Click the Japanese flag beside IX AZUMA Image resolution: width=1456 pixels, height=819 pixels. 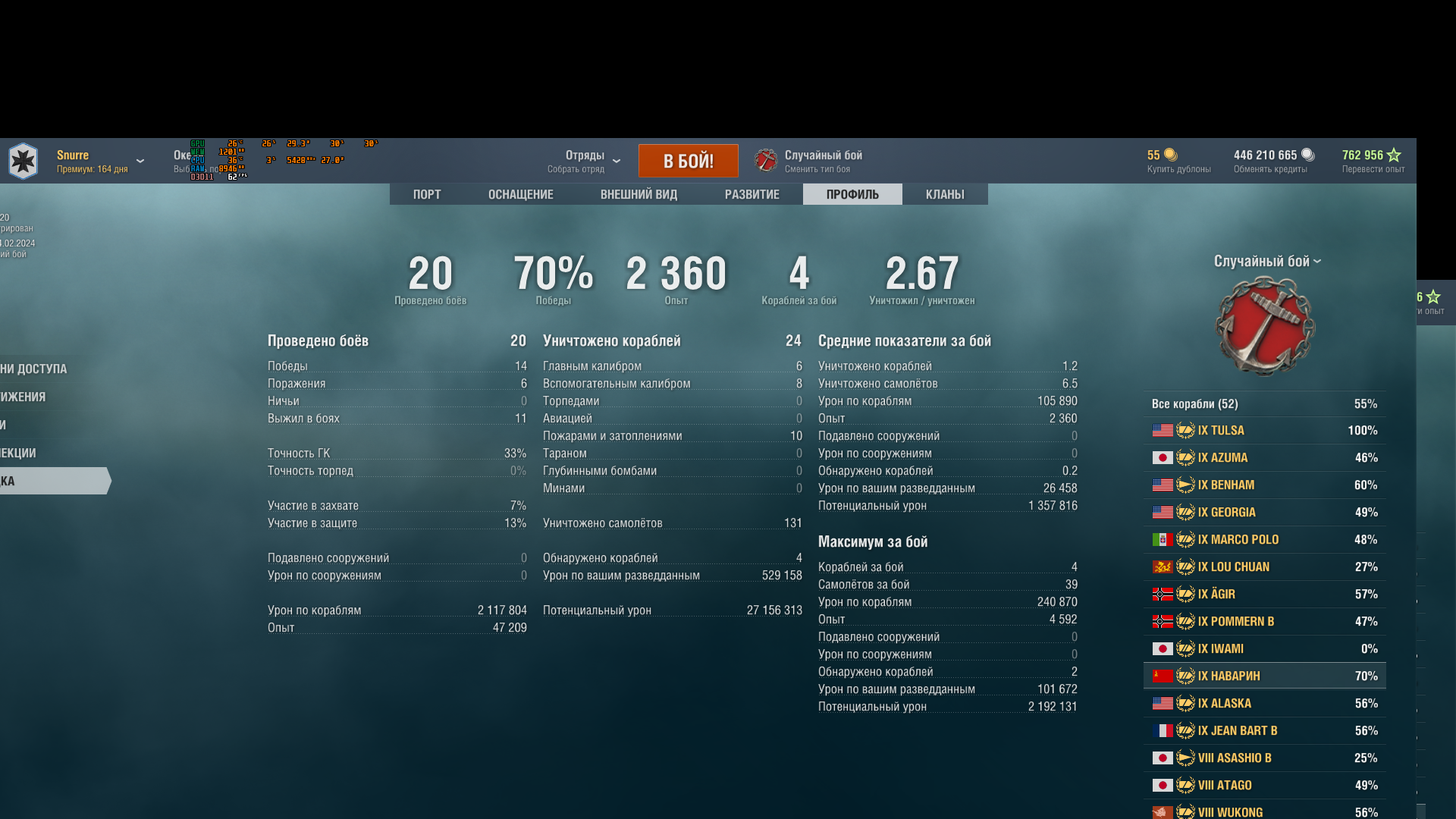pyautogui.click(x=1162, y=458)
